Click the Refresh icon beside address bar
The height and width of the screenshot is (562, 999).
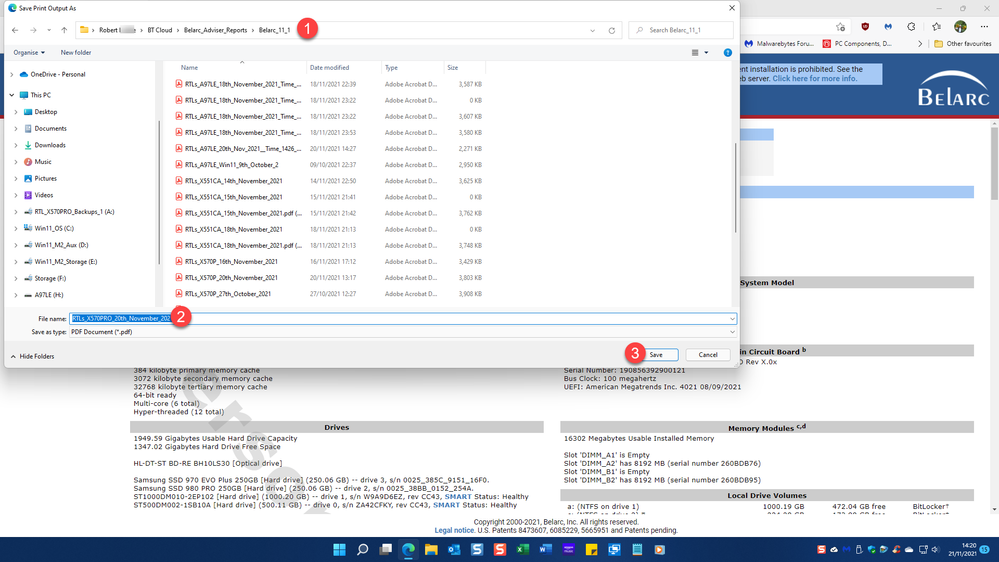[612, 30]
